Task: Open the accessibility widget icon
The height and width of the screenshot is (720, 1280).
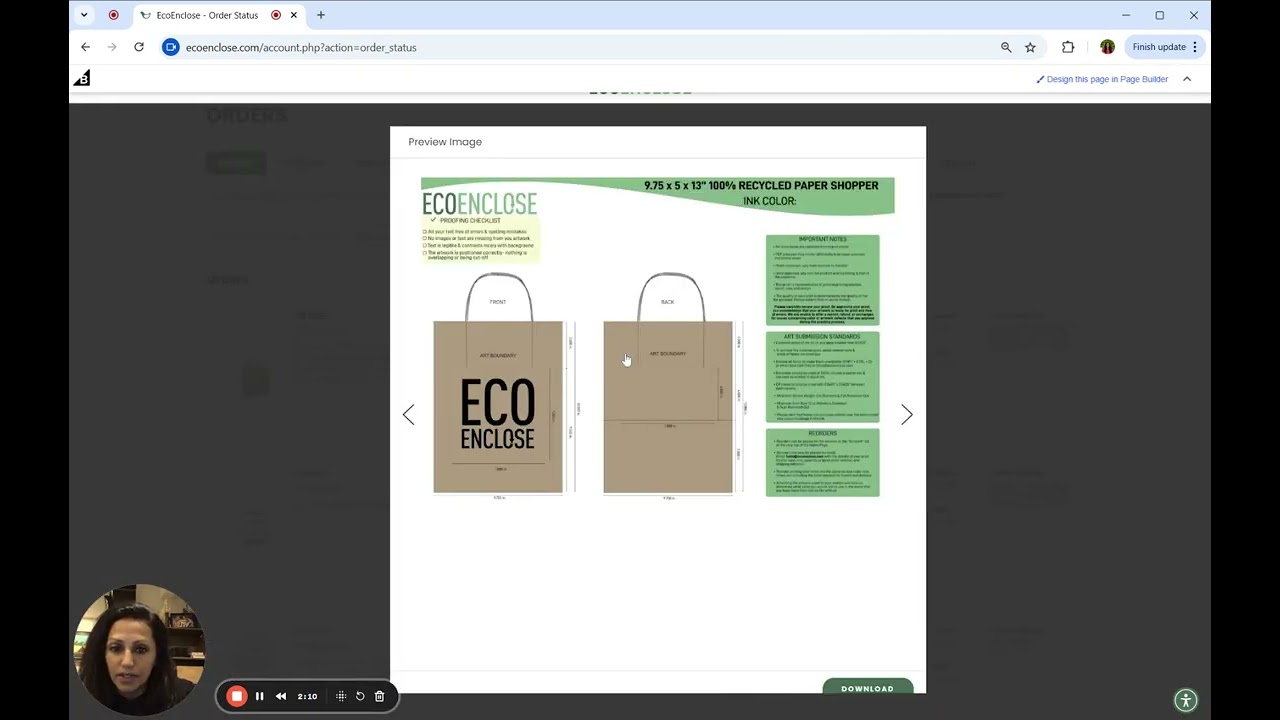Action: 1185,700
